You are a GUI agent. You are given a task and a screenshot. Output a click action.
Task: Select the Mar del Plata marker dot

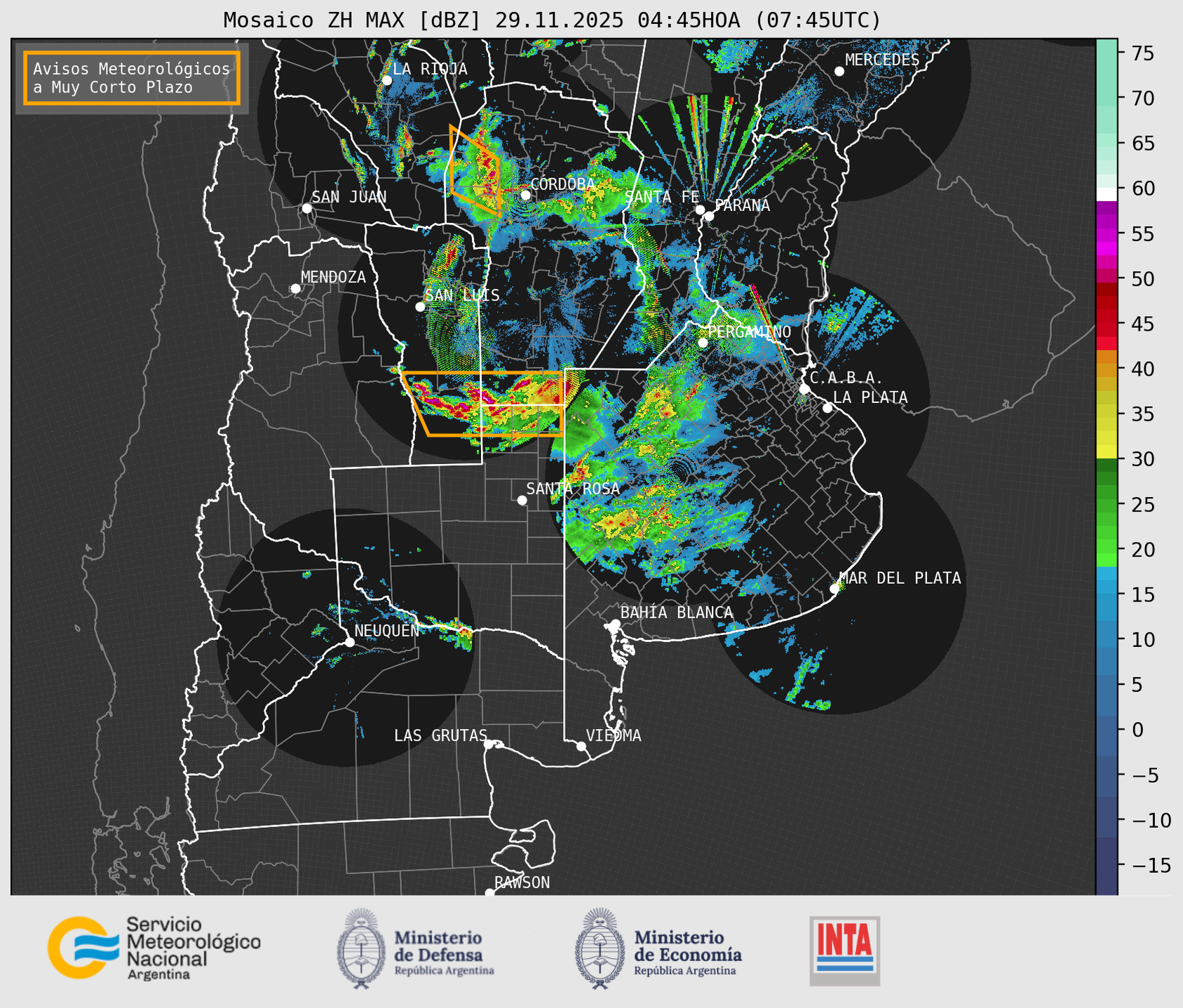tap(834, 589)
